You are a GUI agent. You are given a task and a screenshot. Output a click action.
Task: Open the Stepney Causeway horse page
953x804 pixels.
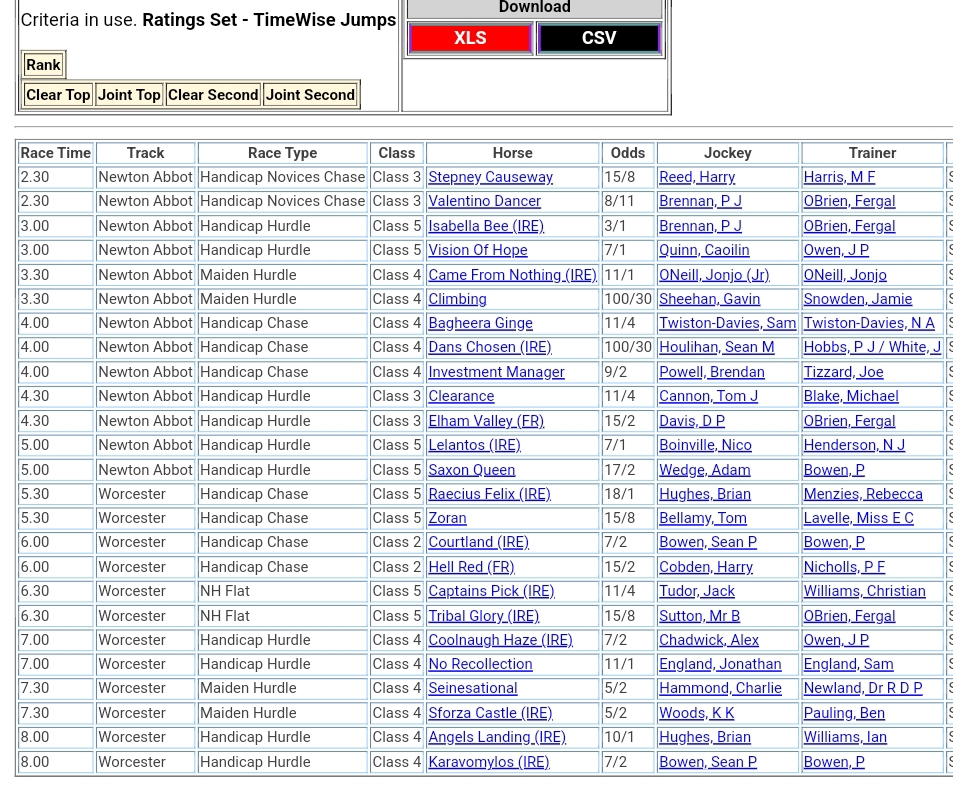490,177
